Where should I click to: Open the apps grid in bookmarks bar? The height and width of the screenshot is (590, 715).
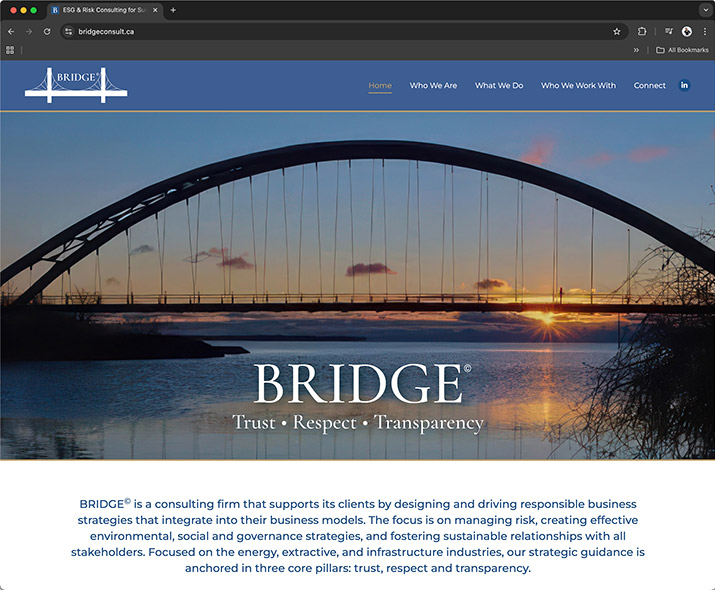tap(10, 50)
